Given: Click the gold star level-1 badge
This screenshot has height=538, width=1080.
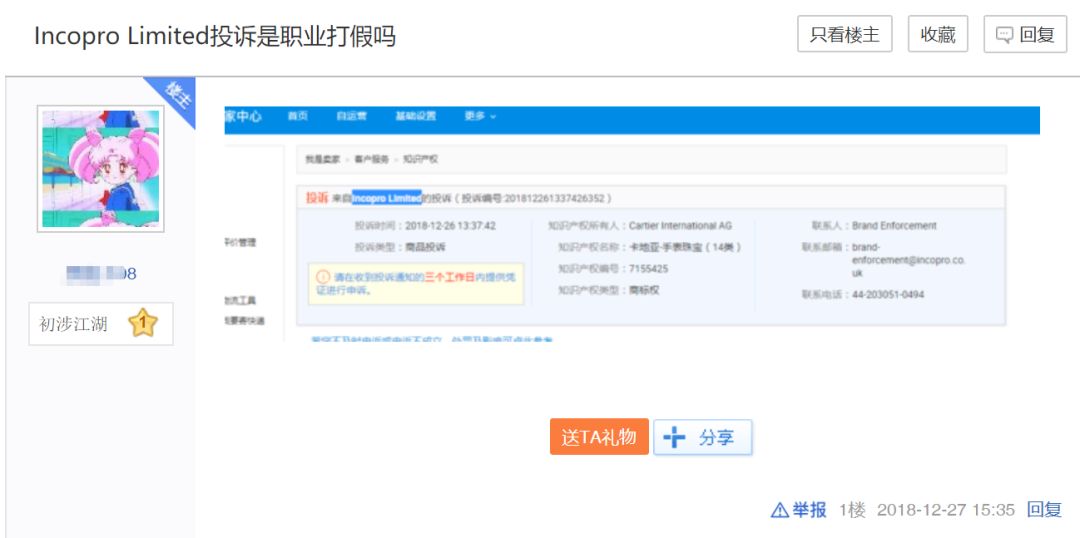Looking at the screenshot, I should coord(143,323).
